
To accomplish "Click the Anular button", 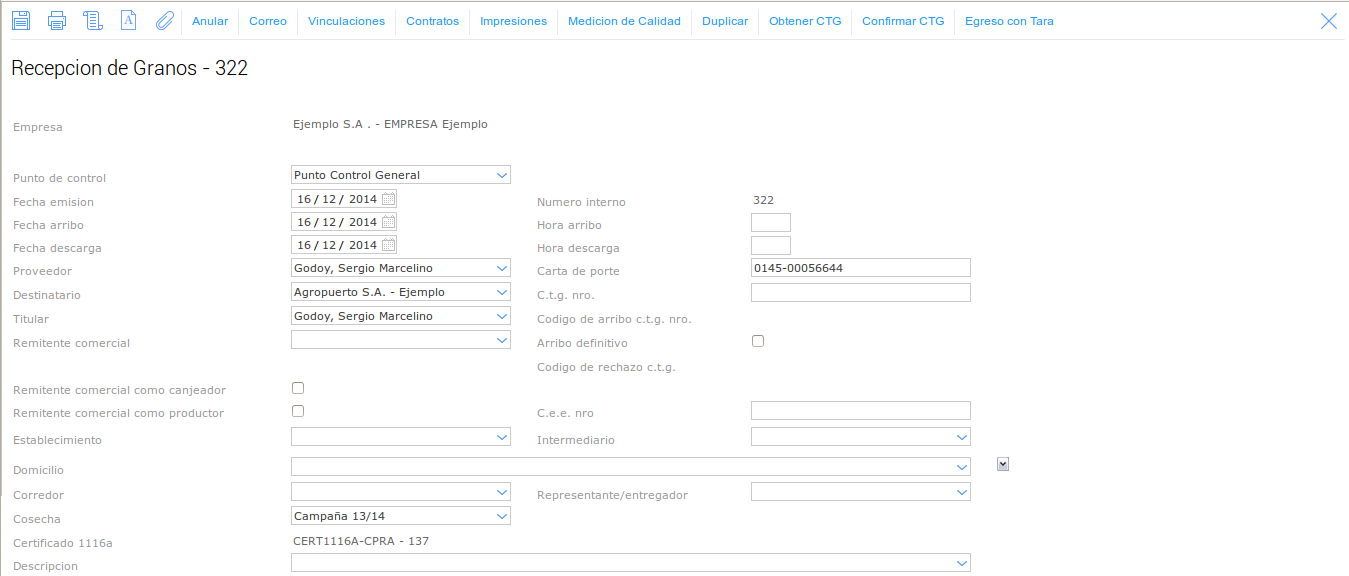I will [x=210, y=21].
